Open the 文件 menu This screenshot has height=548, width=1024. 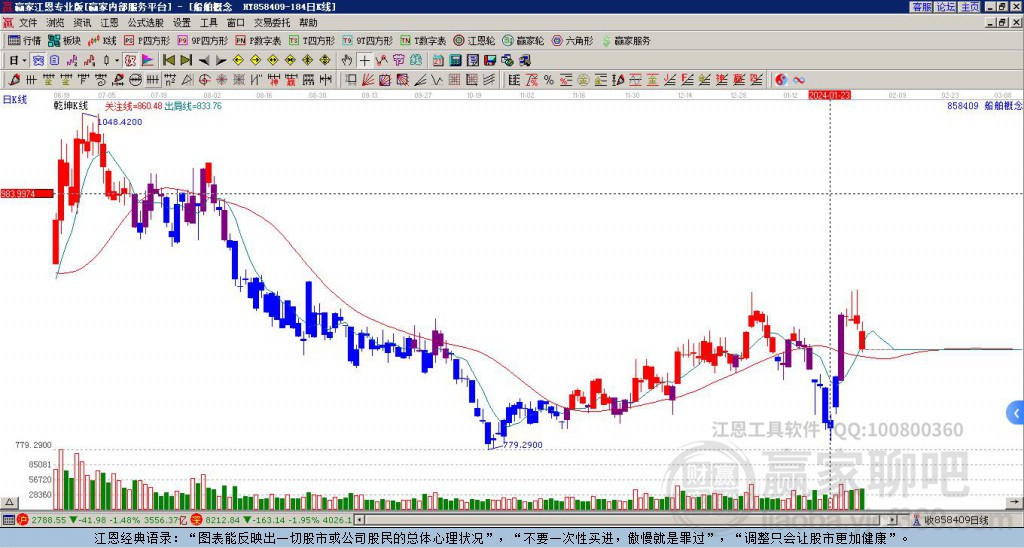click(28, 23)
